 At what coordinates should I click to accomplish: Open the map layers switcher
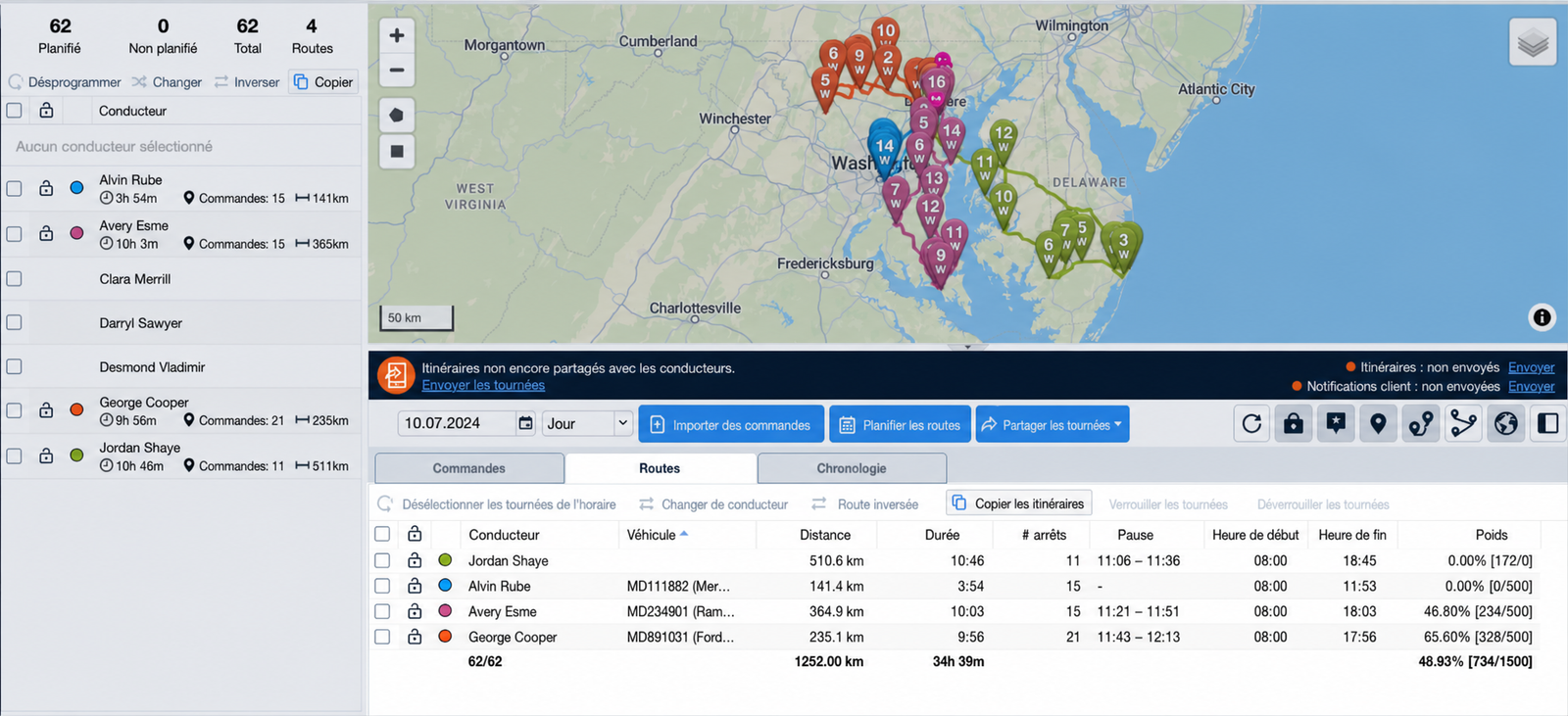(1533, 42)
